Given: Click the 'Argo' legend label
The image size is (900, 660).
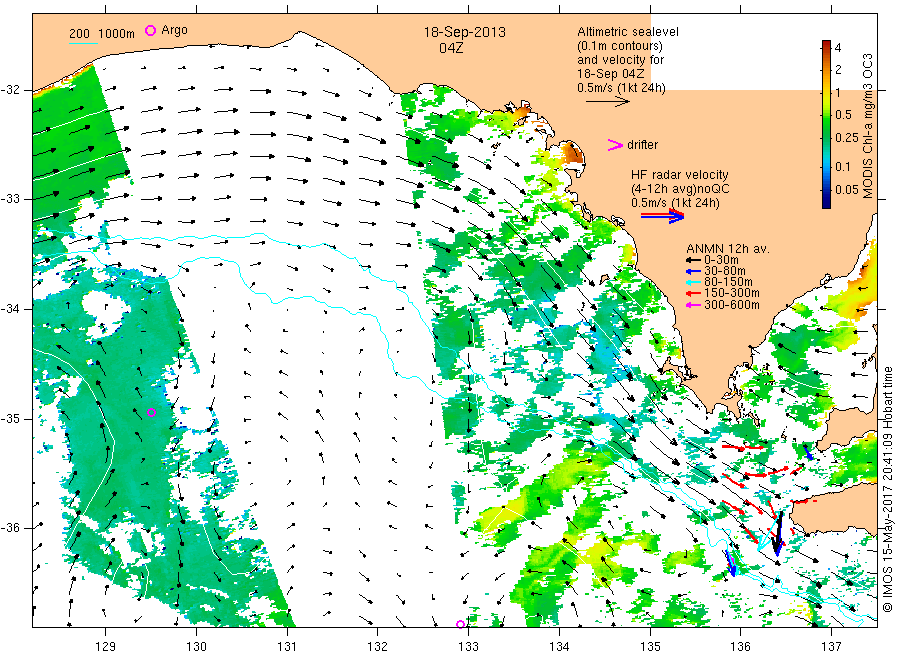Looking at the screenshot, I should (x=174, y=30).
